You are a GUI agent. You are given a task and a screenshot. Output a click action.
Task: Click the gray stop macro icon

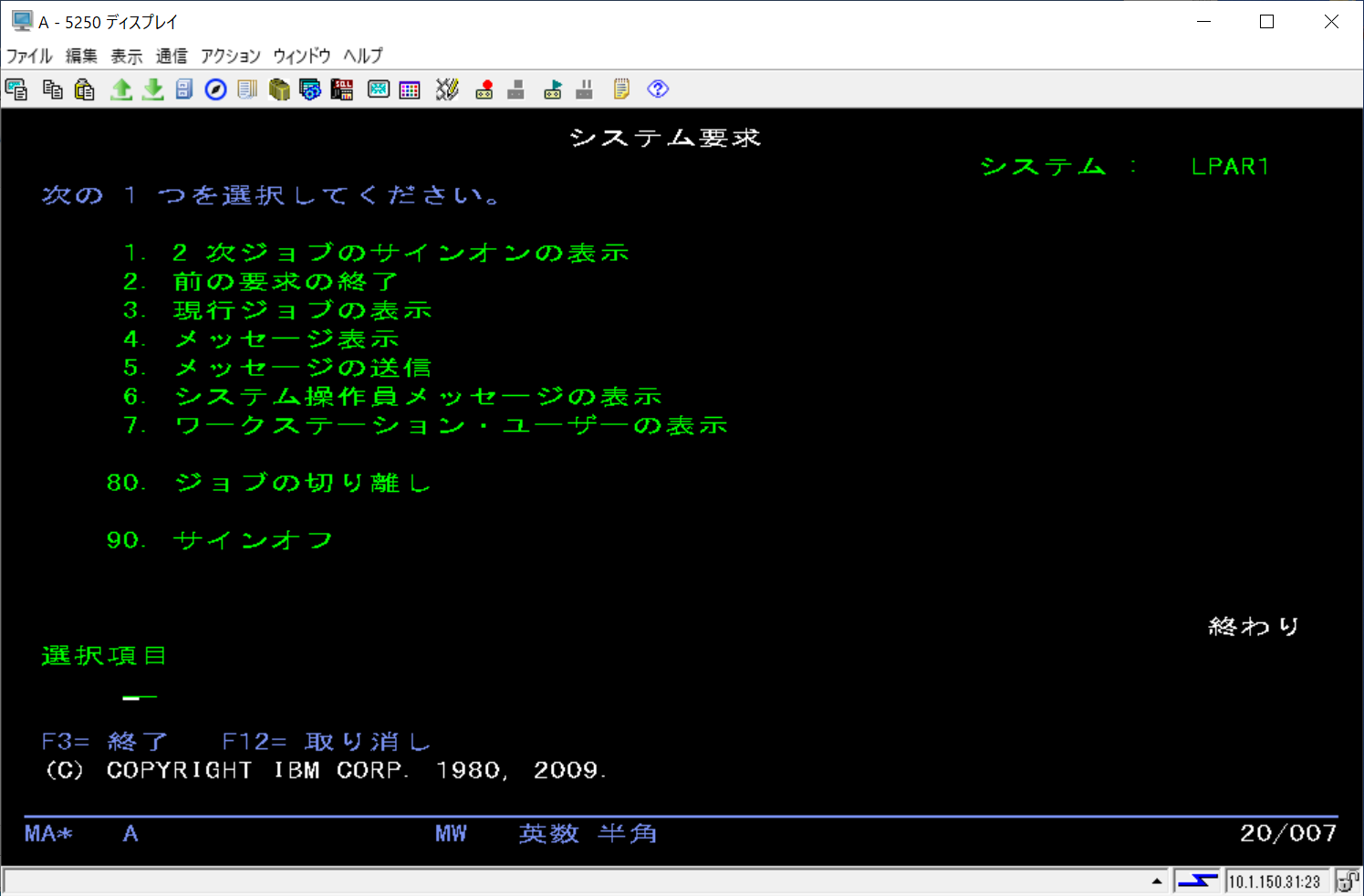click(515, 89)
